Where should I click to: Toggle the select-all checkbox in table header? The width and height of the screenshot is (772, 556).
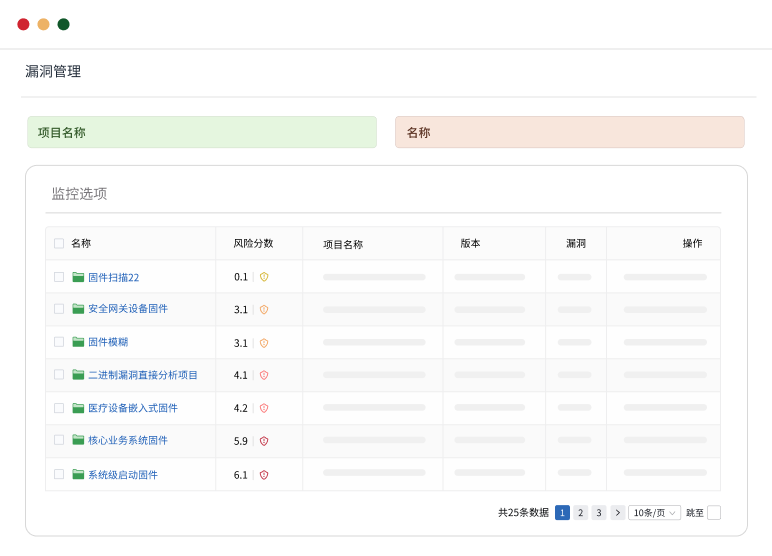point(59,243)
